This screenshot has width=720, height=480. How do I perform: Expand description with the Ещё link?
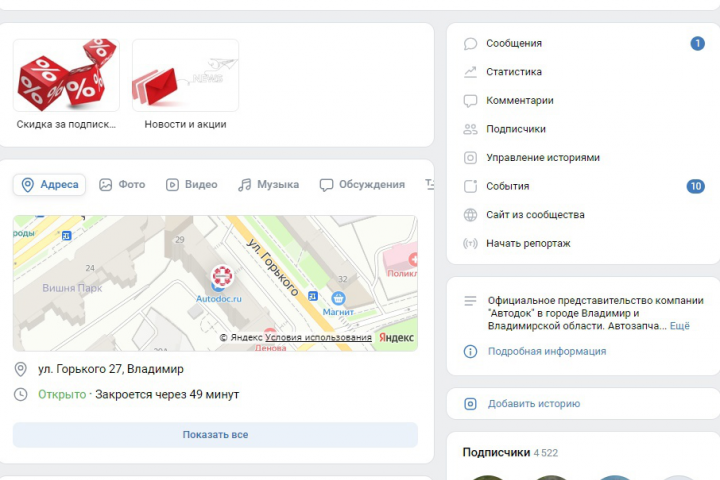click(680, 326)
